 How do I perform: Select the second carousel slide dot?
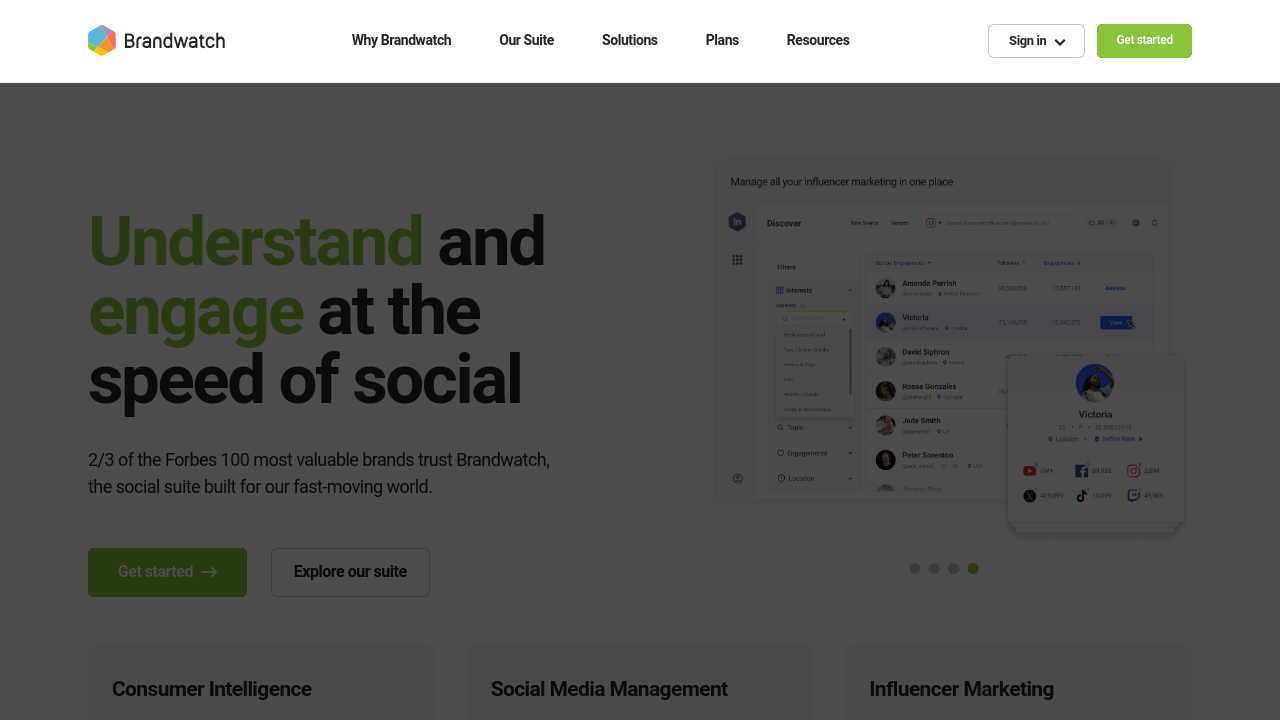pyautogui.click(x=934, y=569)
